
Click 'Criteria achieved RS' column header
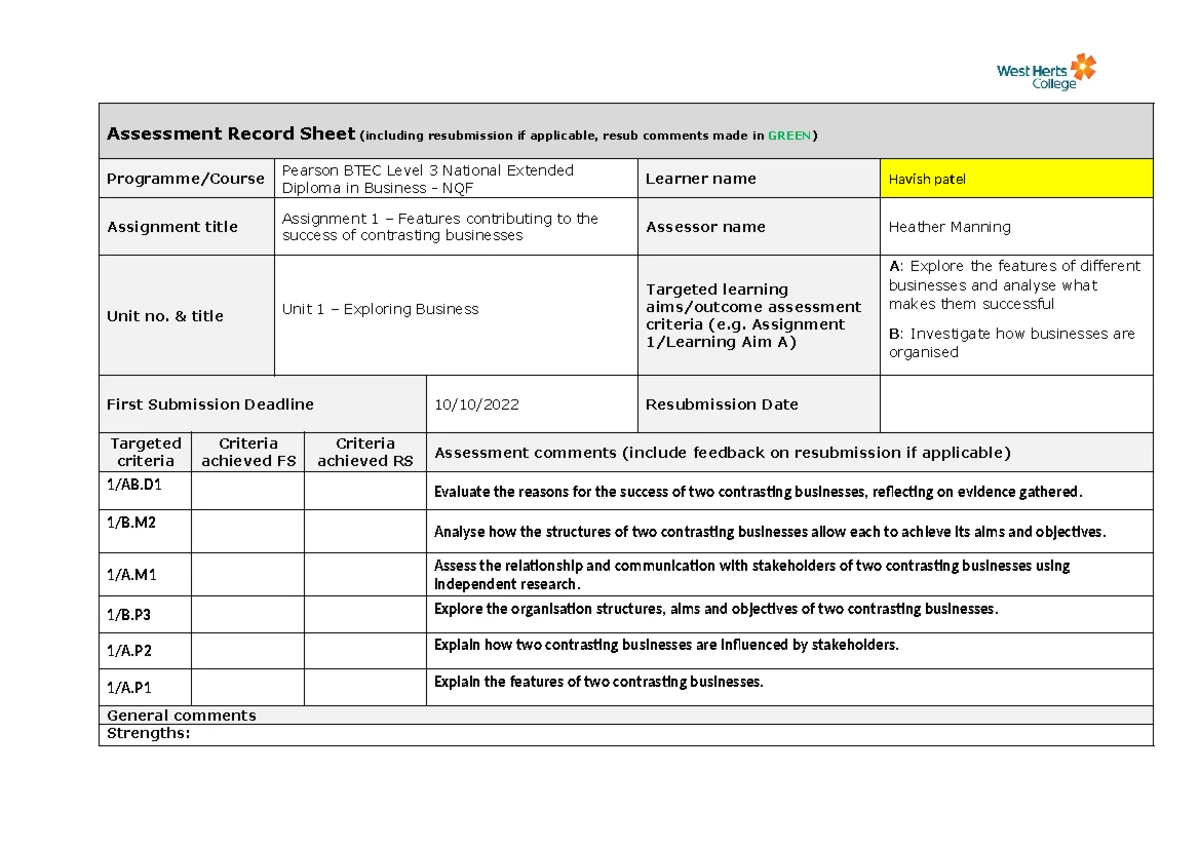[365, 452]
